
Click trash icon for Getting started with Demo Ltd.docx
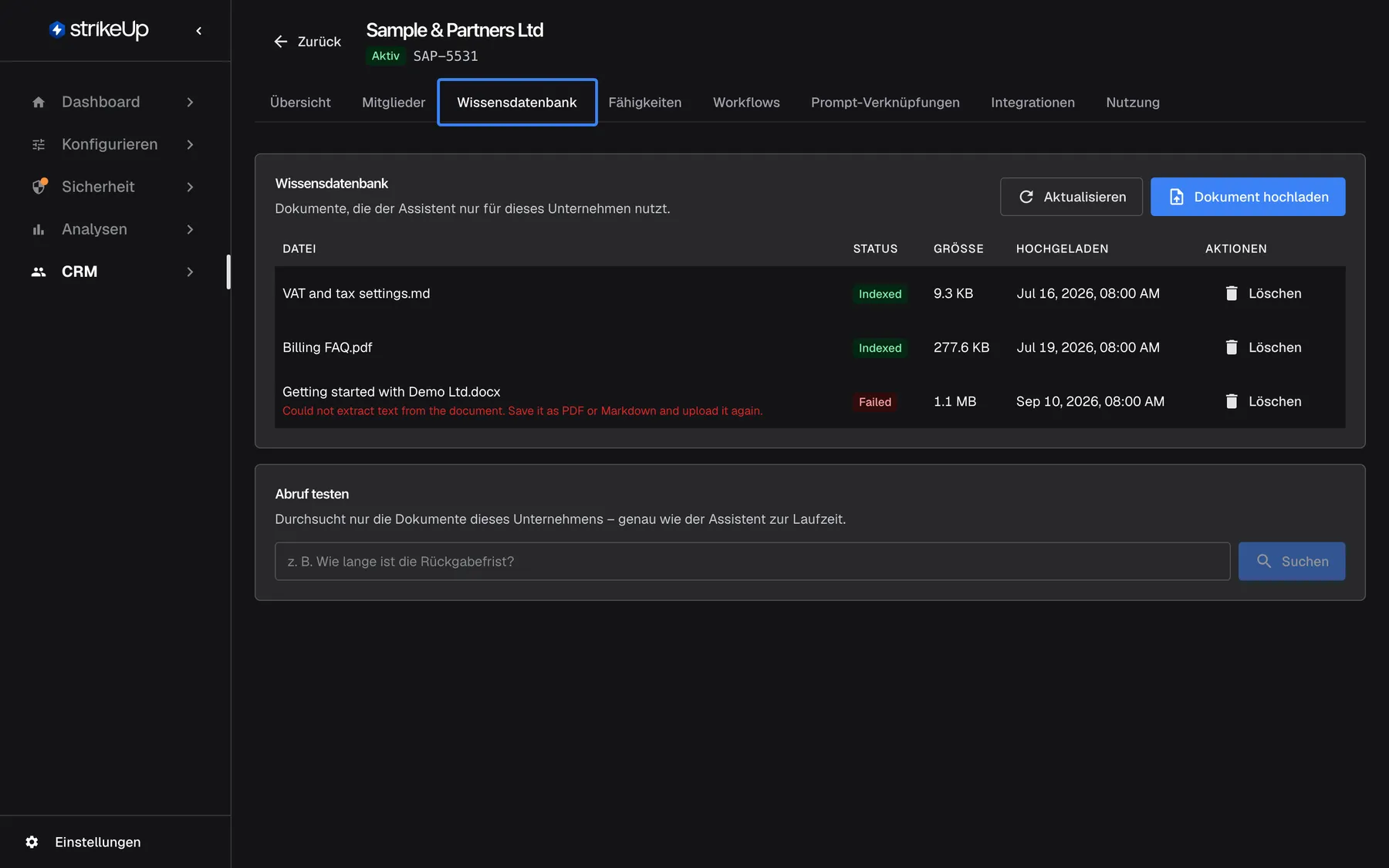(x=1232, y=401)
